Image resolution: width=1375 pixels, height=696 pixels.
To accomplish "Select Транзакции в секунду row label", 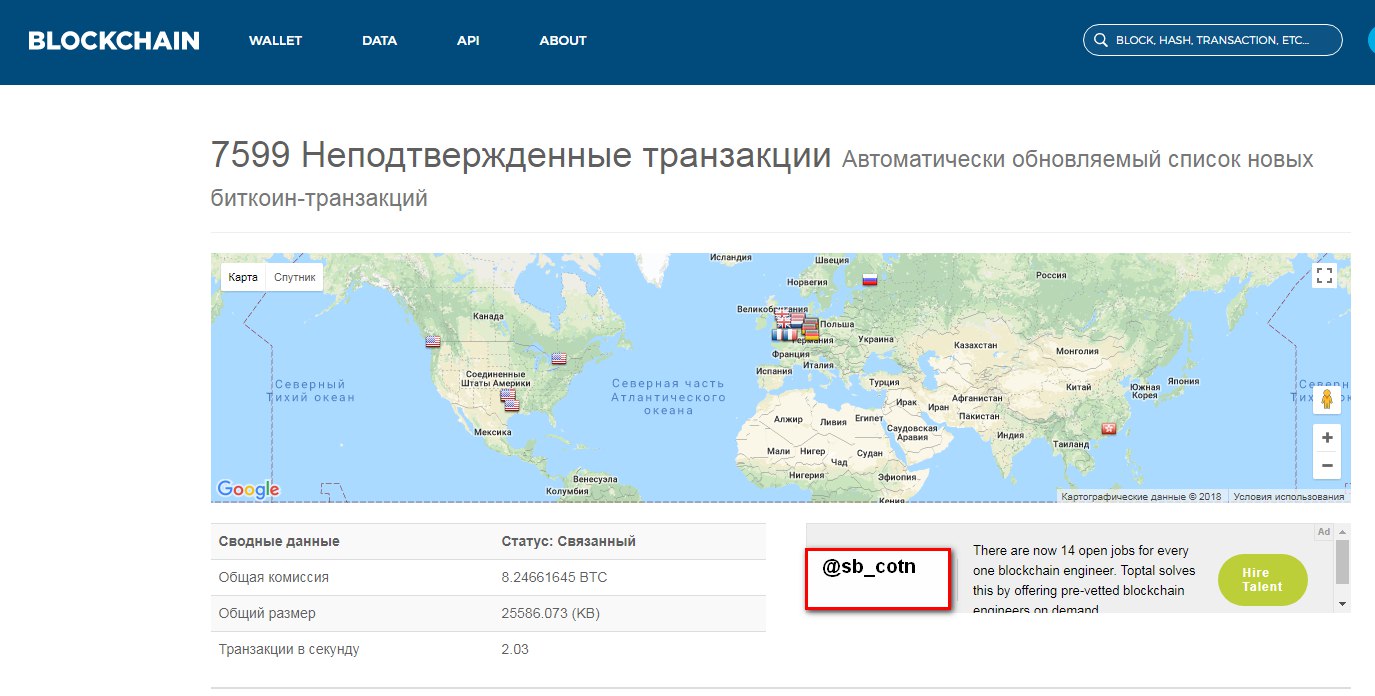I will (x=288, y=649).
